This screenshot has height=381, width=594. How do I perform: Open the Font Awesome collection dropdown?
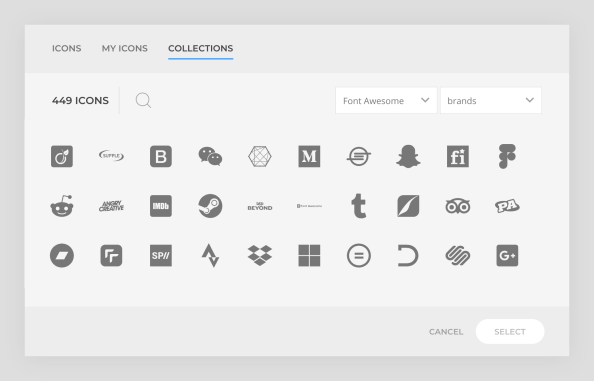click(386, 100)
